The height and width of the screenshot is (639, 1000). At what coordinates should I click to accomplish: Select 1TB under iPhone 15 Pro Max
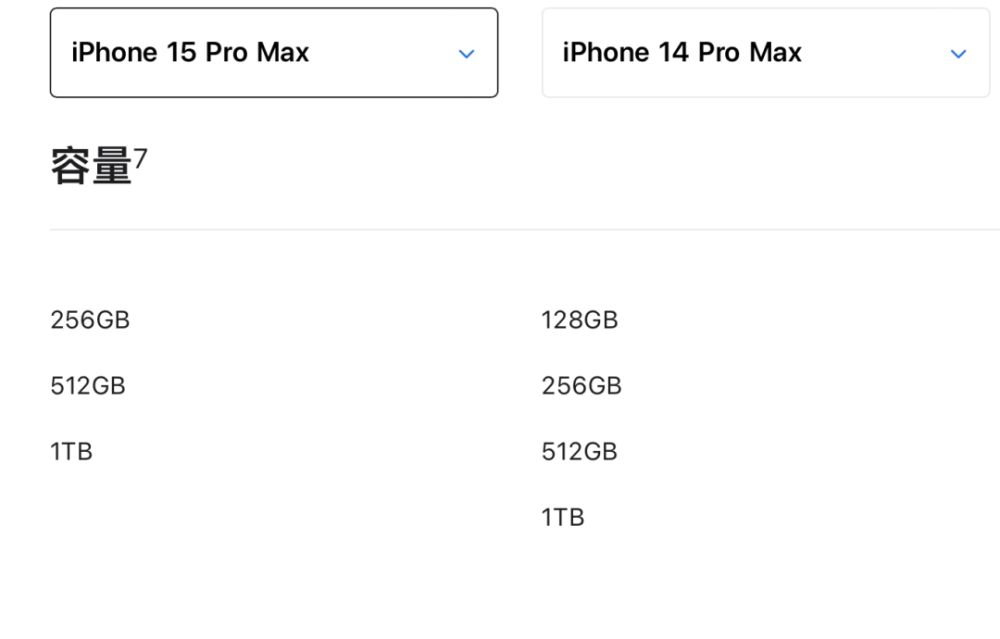(71, 452)
